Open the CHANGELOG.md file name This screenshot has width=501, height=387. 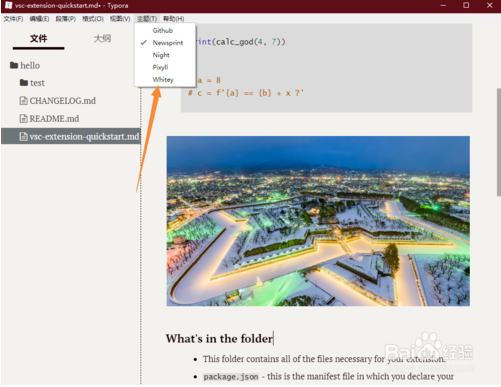pos(63,101)
